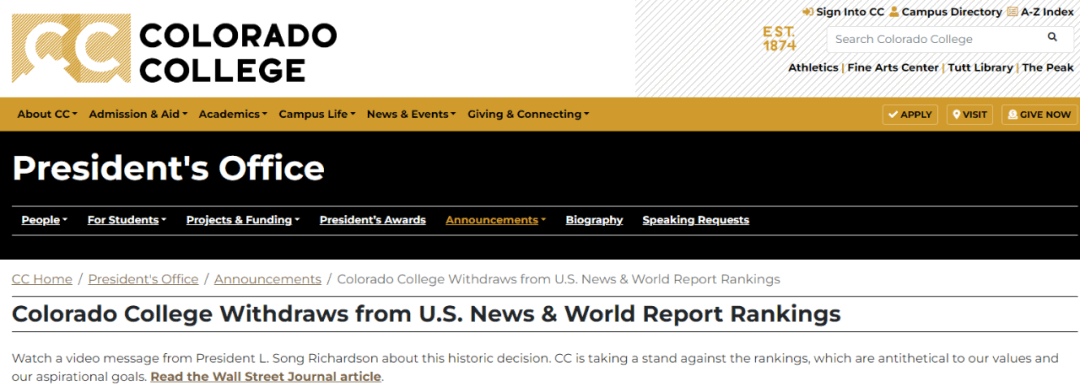Click the CC Home breadcrumb link

point(42,279)
